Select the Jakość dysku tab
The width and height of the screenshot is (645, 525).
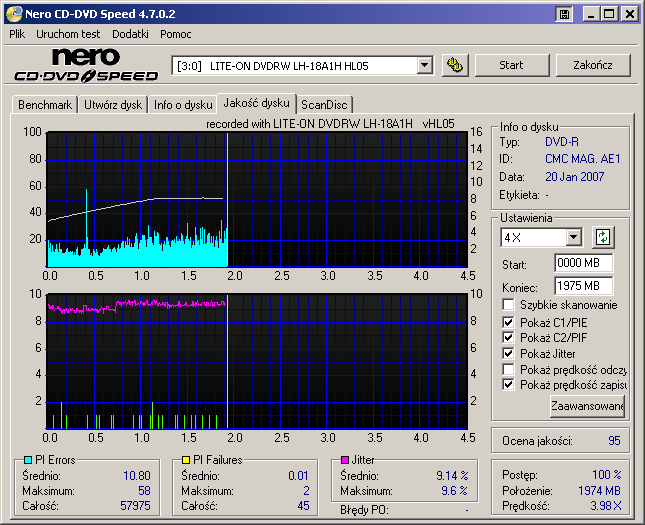point(256,103)
